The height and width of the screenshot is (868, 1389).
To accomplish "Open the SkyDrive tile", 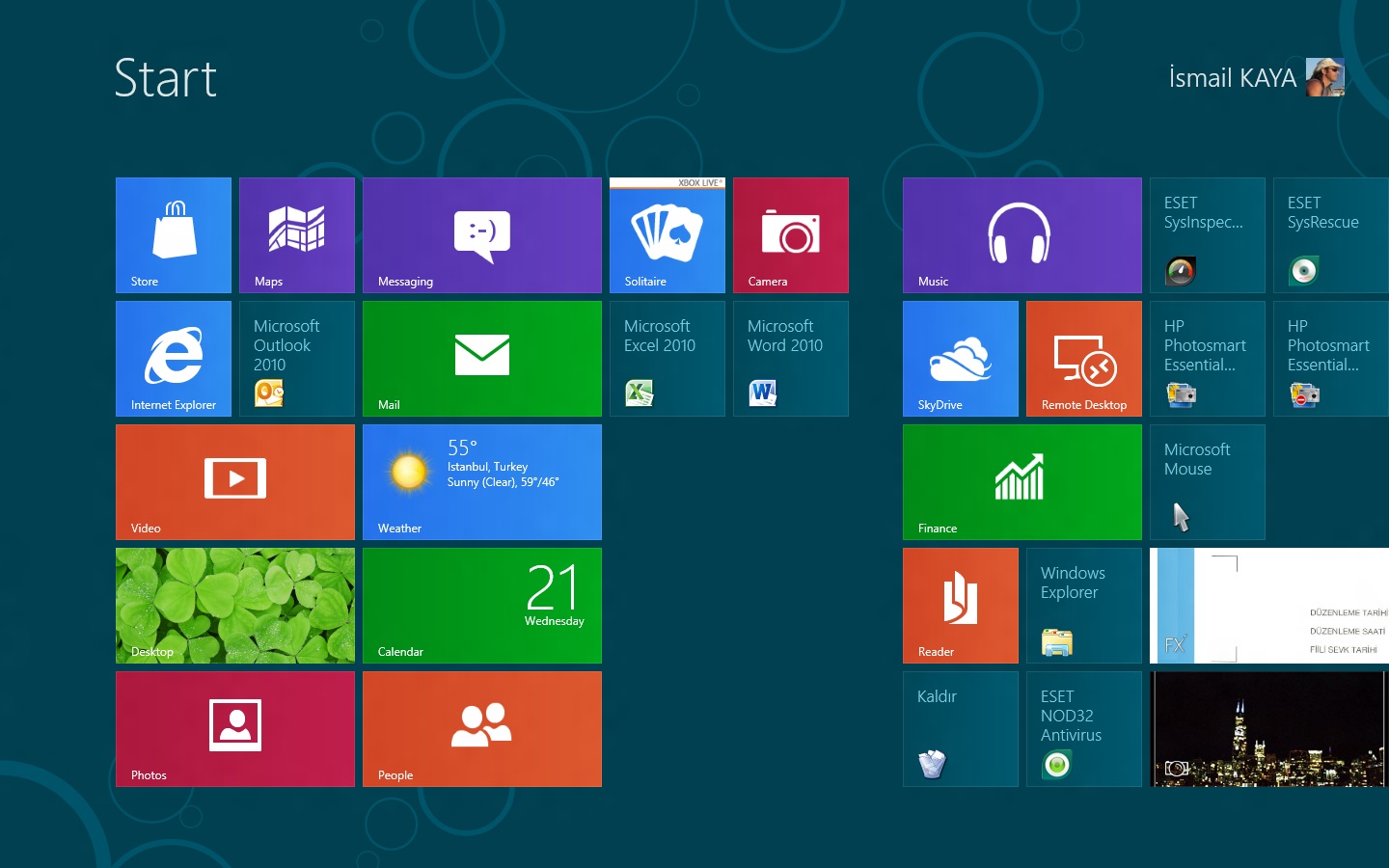I will (961, 359).
